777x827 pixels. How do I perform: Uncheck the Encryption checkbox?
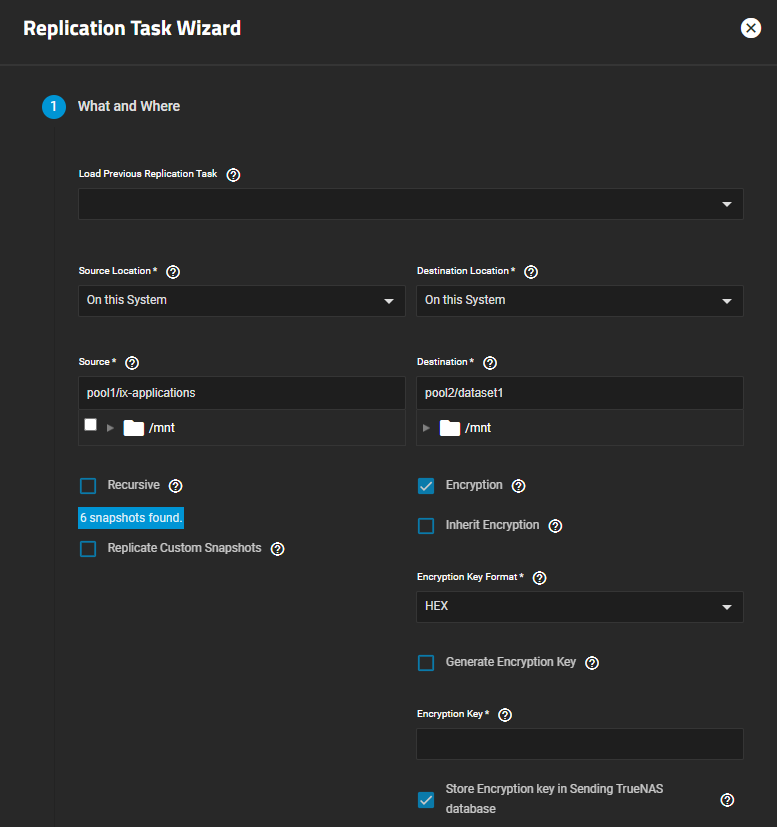tap(426, 486)
